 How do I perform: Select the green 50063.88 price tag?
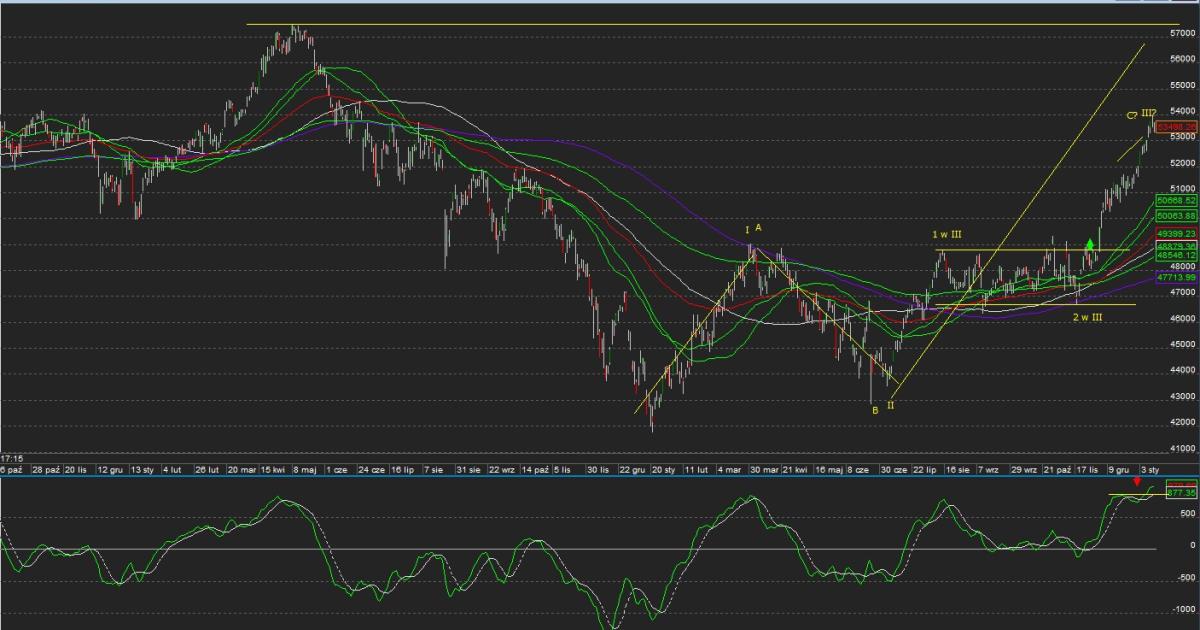pos(1176,215)
